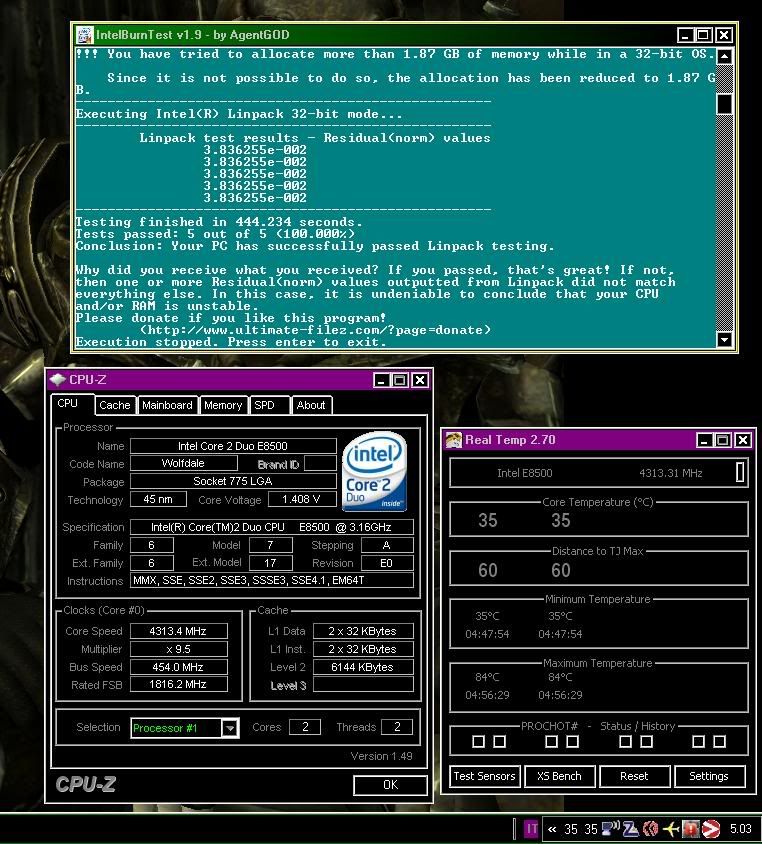Click the L1 Data value 2 x 32 KBytes
Screen dimensions: 762x844
pyautogui.click(x=363, y=631)
